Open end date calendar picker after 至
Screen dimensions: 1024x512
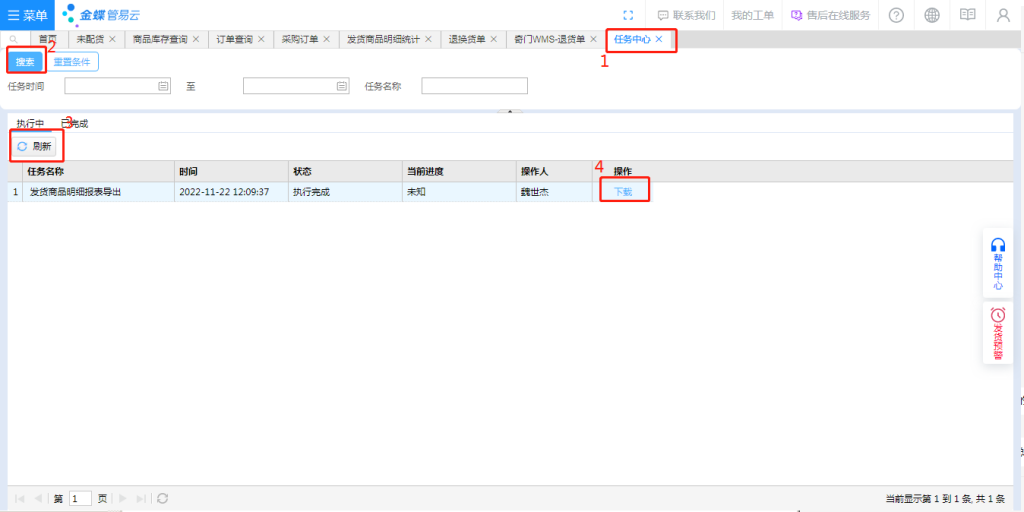click(x=342, y=87)
